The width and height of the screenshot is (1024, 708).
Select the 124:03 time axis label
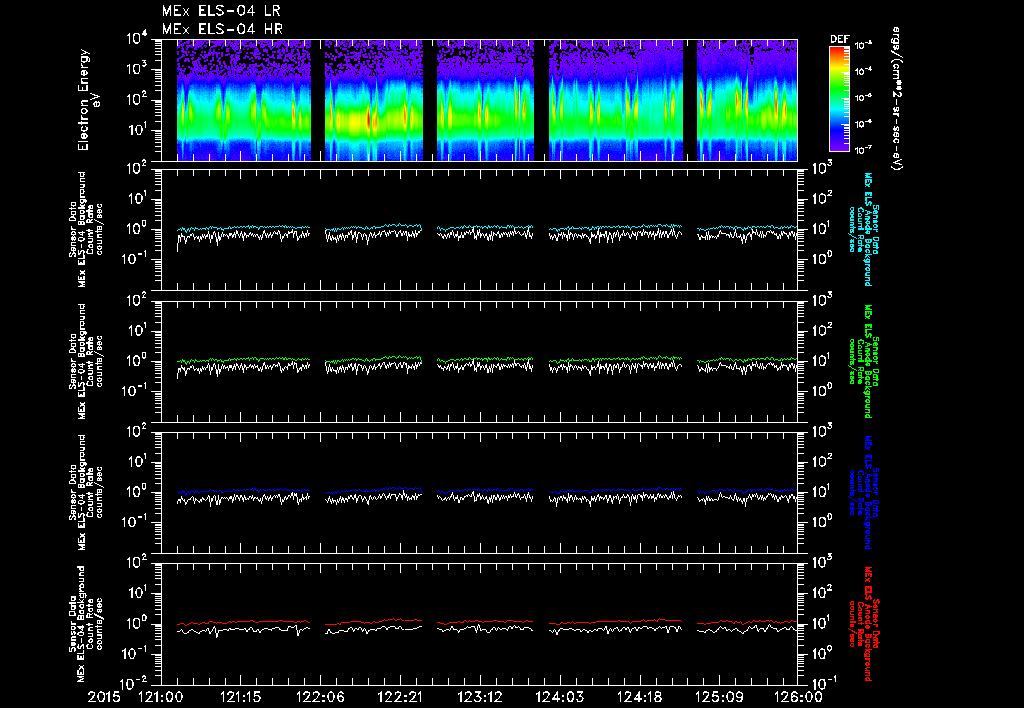point(559,695)
